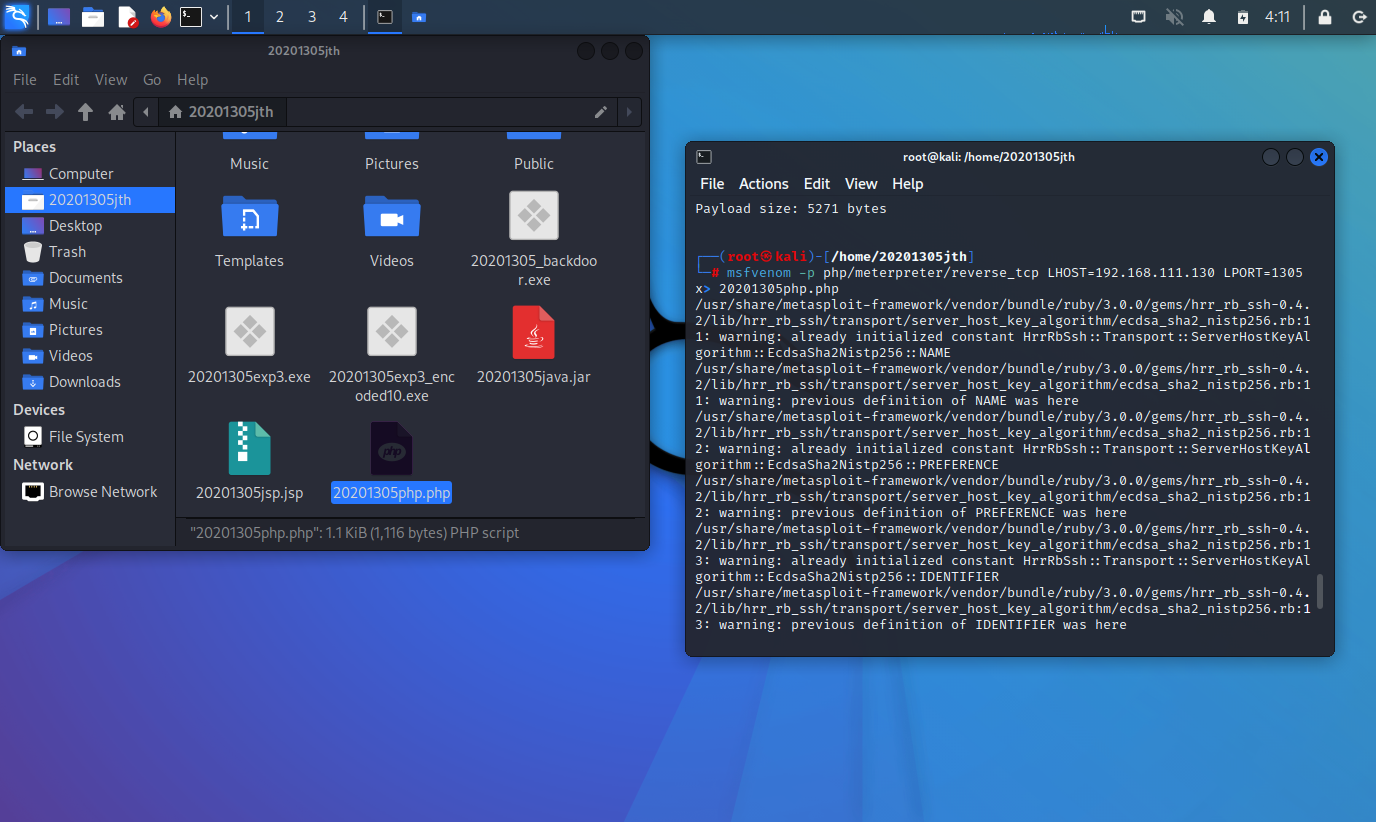Select the 20201305_backdoor.exe file icon
This screenshot has height=822, width=1376.
coord(534,215)
